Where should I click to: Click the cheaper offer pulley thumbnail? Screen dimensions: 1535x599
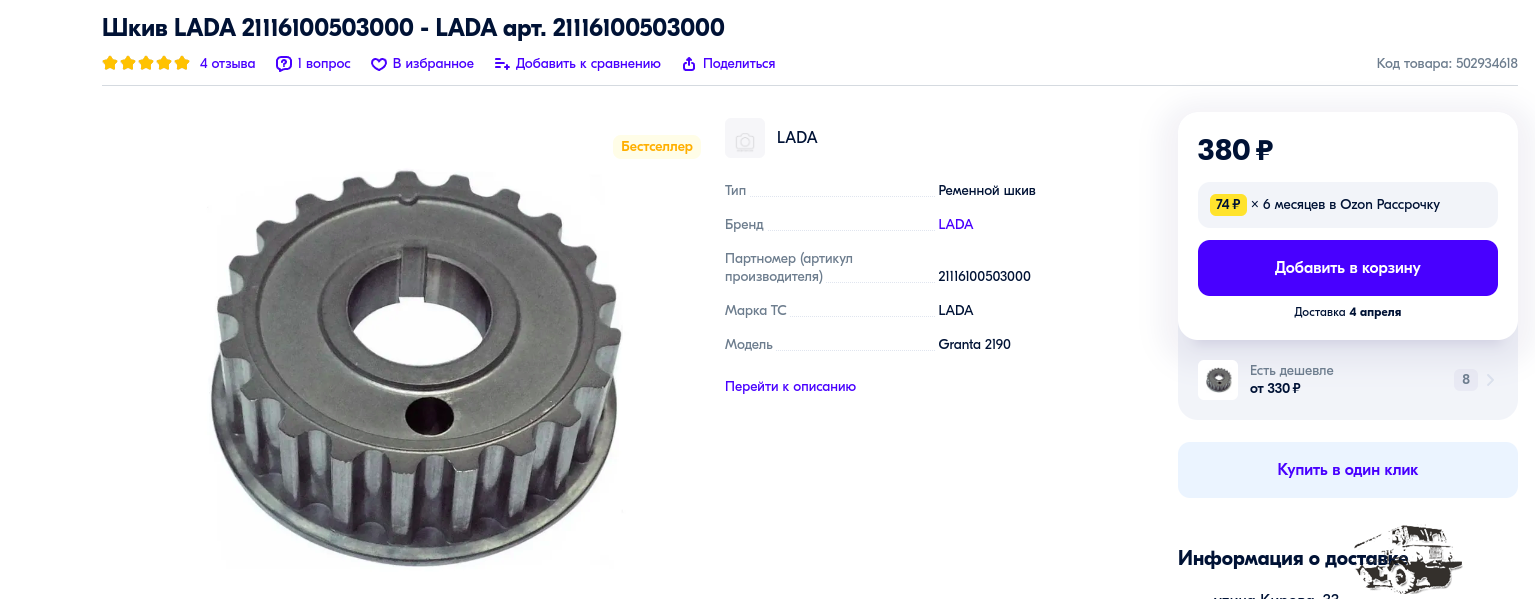(x=1218, y=380)
